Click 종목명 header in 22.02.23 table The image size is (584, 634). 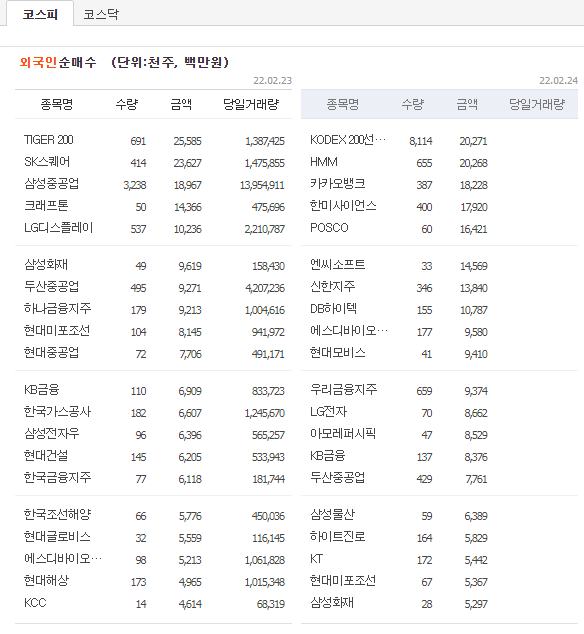tap(57, 104)
